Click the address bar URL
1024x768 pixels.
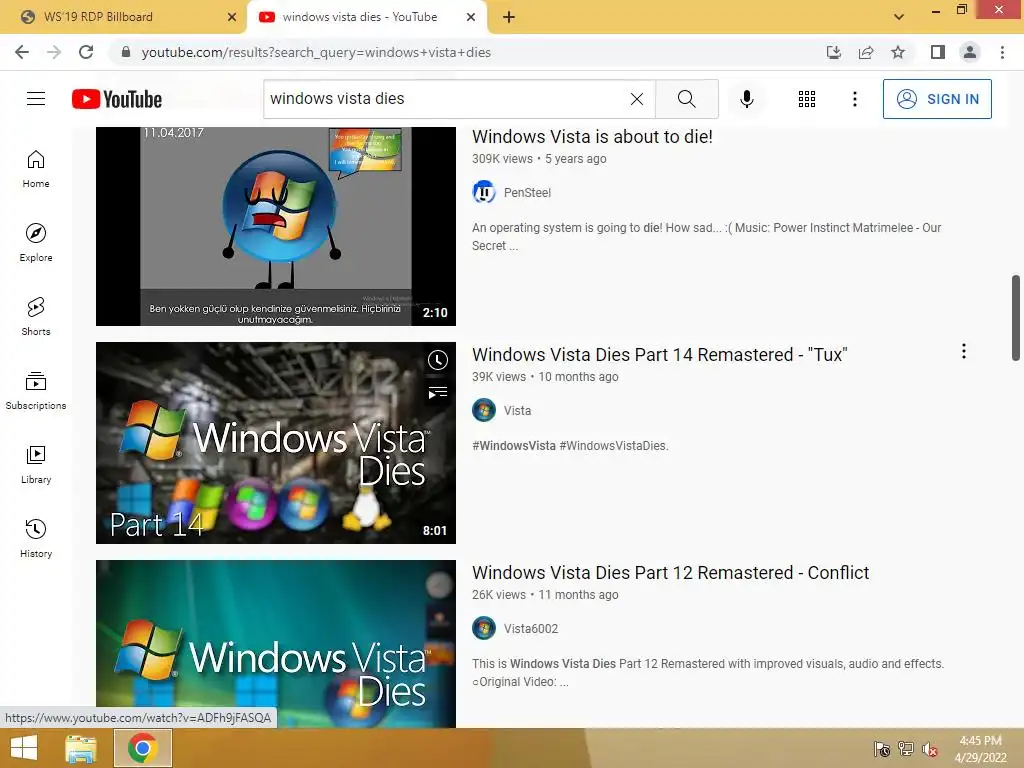pyautogui.click(x=316, y=52)
